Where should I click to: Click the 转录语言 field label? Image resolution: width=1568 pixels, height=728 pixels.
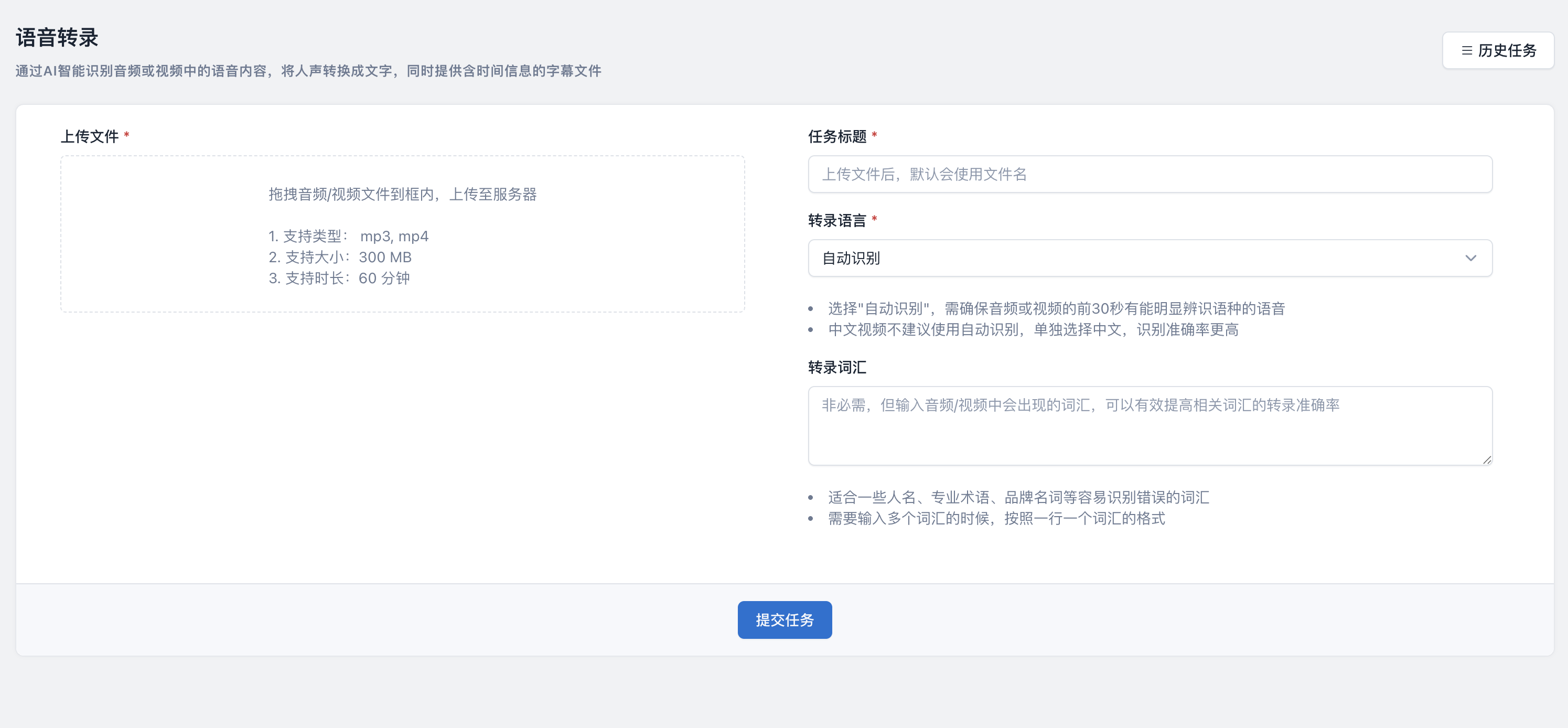click(836, 220)
